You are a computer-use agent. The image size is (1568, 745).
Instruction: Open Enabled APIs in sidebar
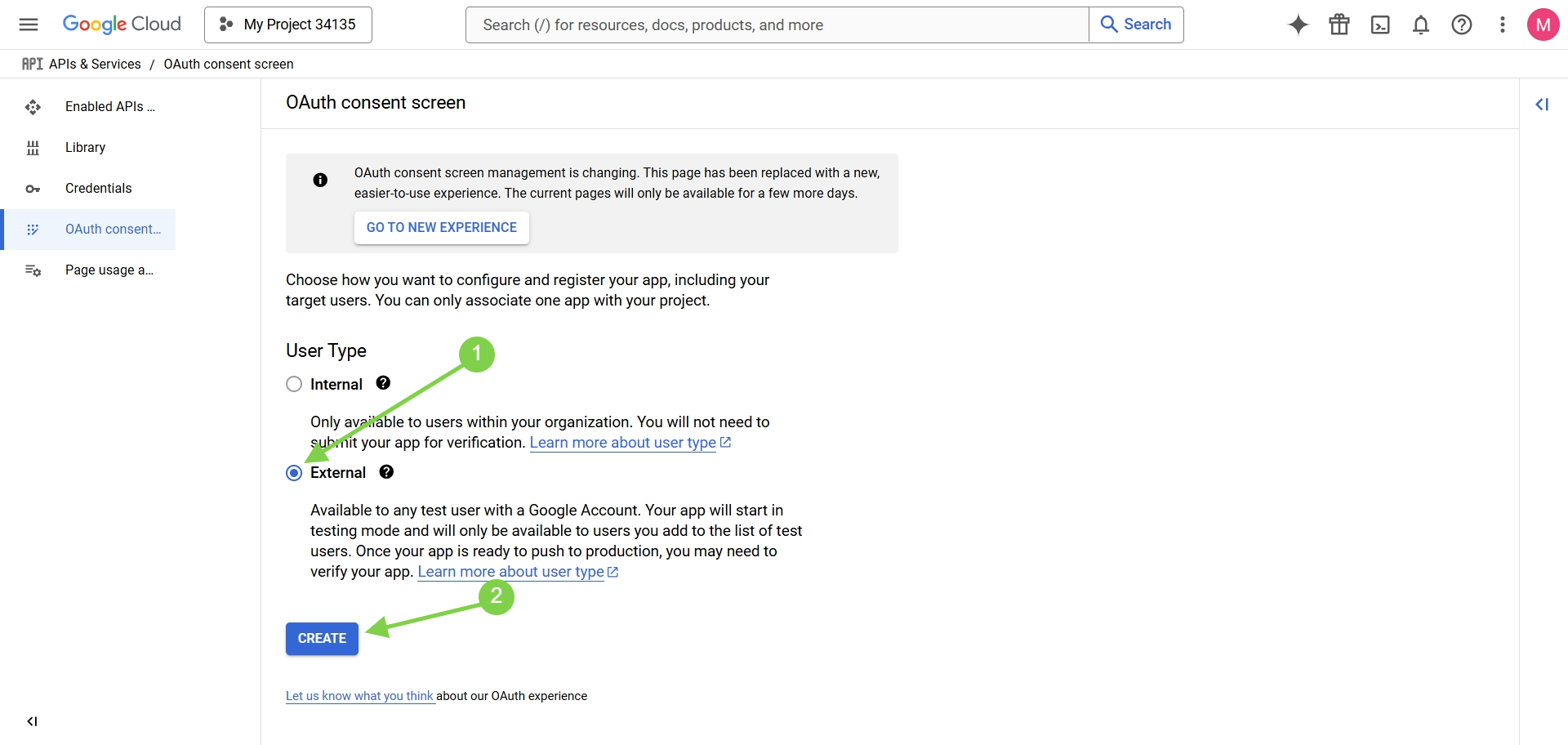click(x=88, y=107)
